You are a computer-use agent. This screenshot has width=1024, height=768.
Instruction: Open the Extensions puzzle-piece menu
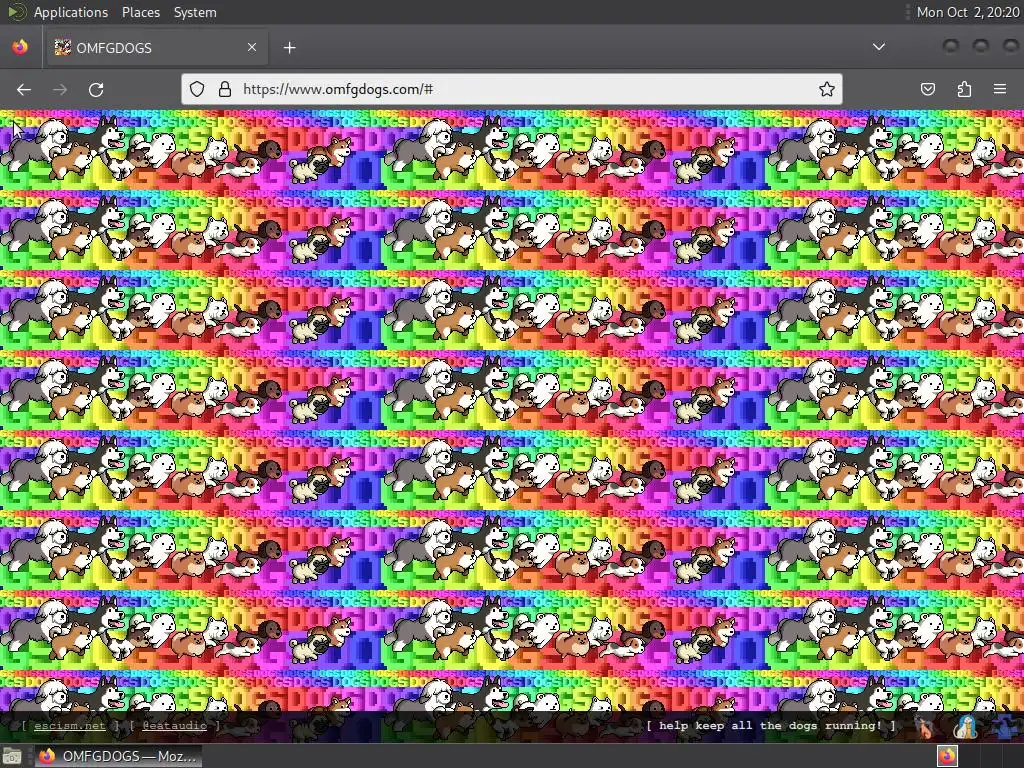pyautogui.click(x=964, y=89)
